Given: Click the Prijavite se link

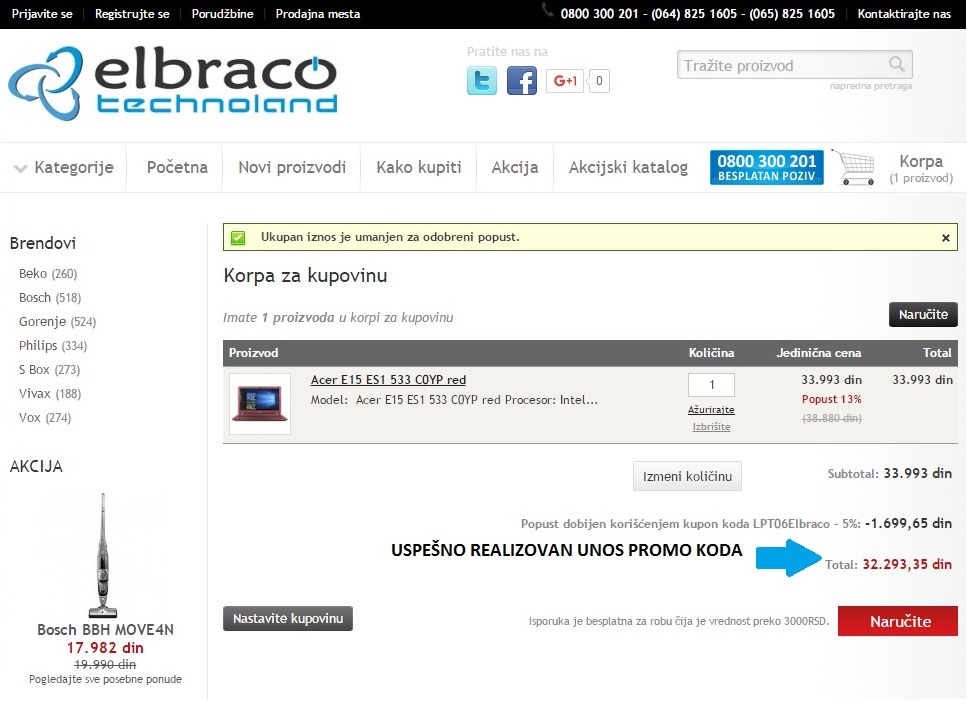Looking at the screenshot, I should point(42,14).
